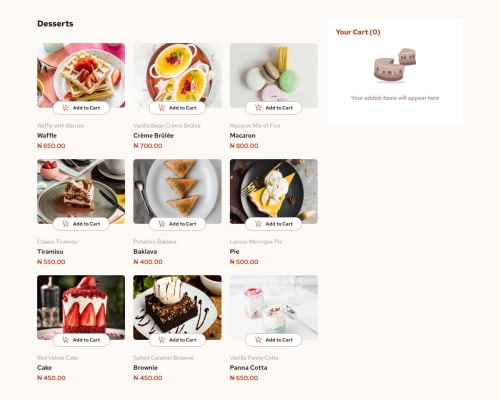500x401 pixels.
Task: Open the Waffle with Berries photo
Action: pyautogui.click(x=81, y=75)
